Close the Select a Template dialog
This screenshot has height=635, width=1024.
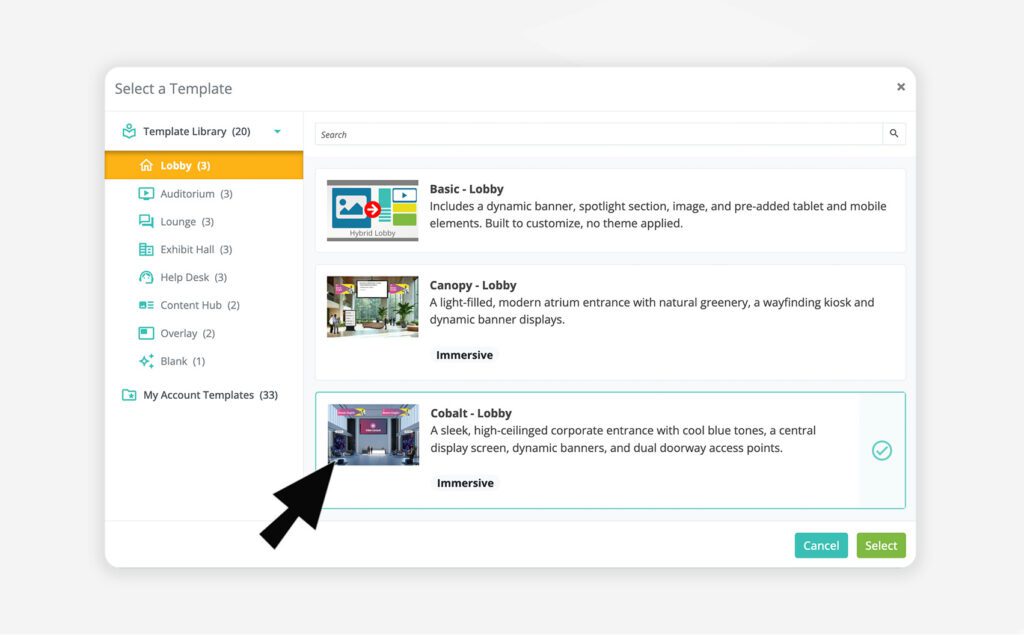(900, 88)
